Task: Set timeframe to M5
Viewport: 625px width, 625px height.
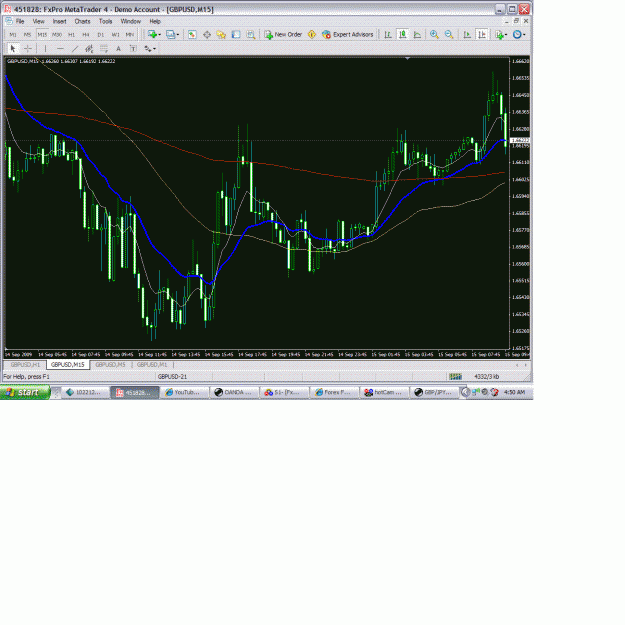Action: [x=27, y=35]
